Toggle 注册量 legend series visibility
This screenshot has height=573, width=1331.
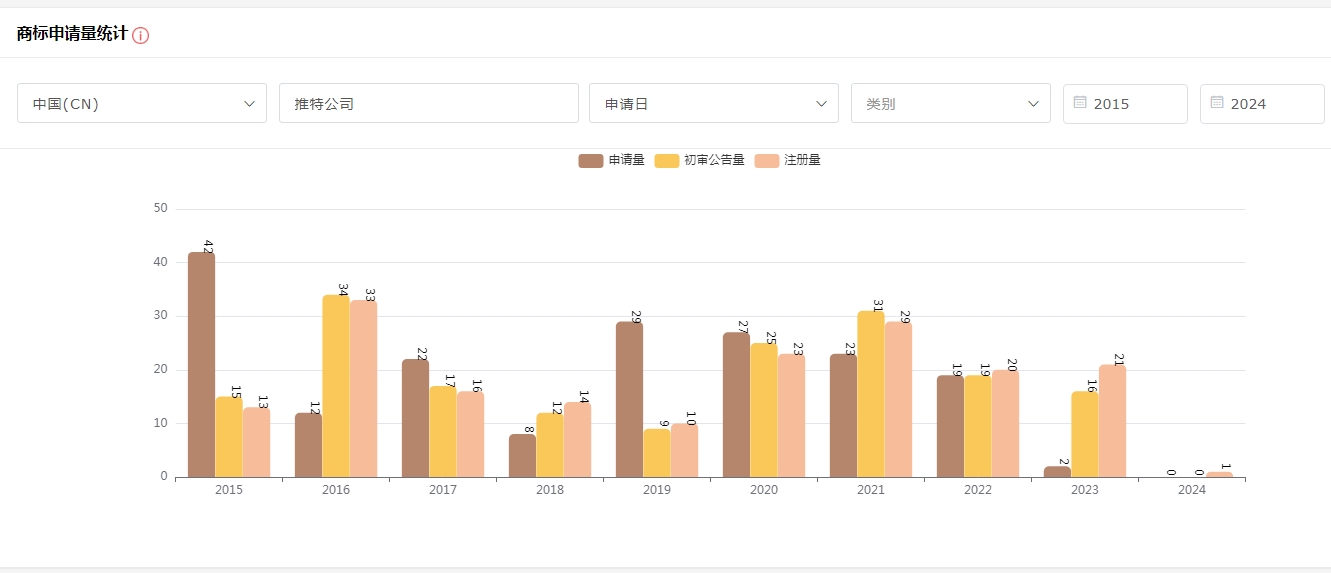point(788,161)
